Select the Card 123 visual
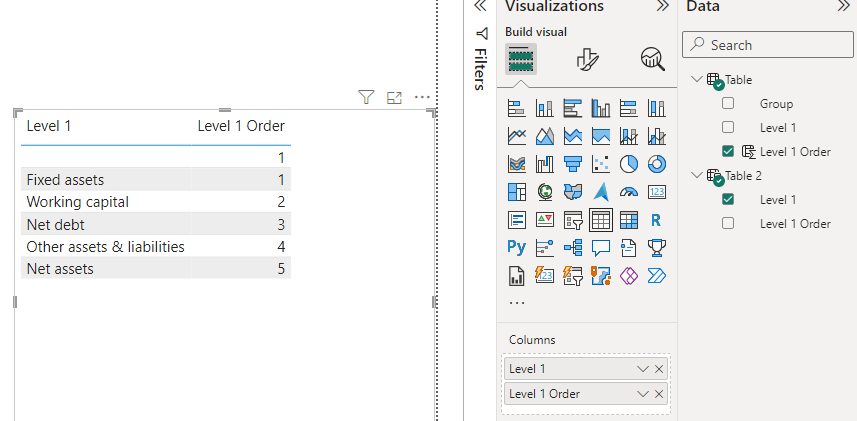857x421 pixels. pos(656,192)
